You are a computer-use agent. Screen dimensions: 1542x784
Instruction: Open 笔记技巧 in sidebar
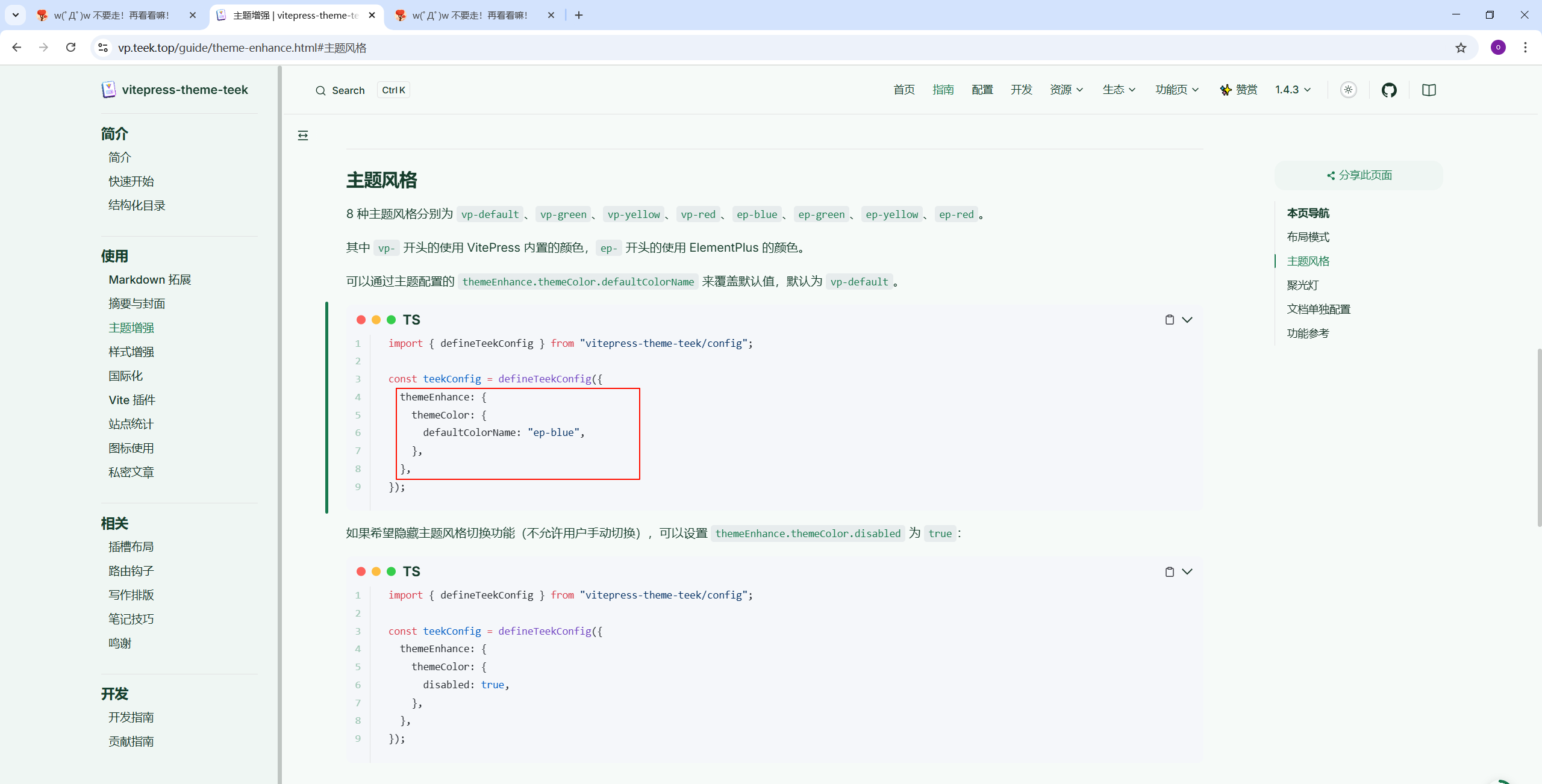pyautogui.click(x=131, y=619)
